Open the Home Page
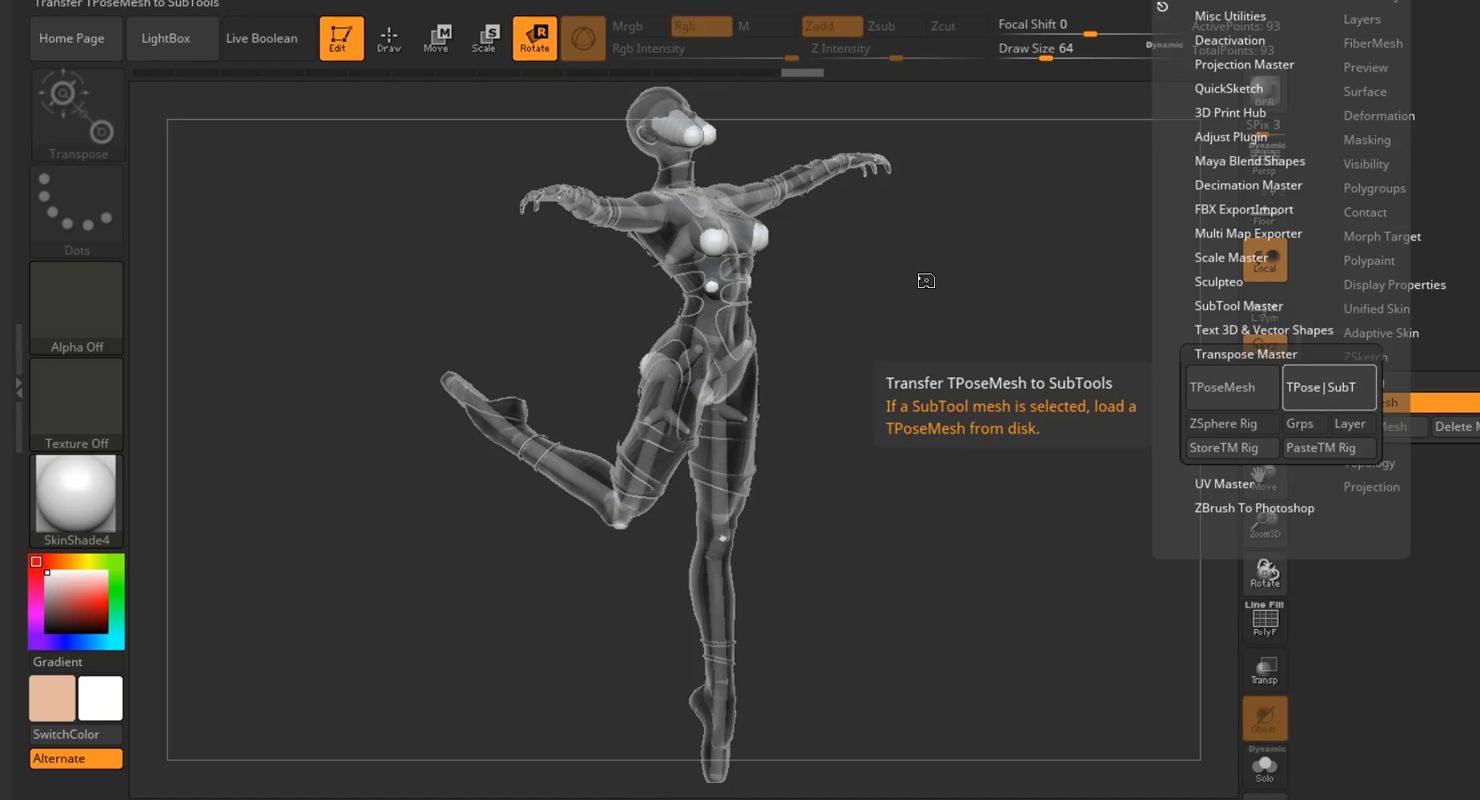The height and width of the screenshot is (800, 1480). click(76, 38)
